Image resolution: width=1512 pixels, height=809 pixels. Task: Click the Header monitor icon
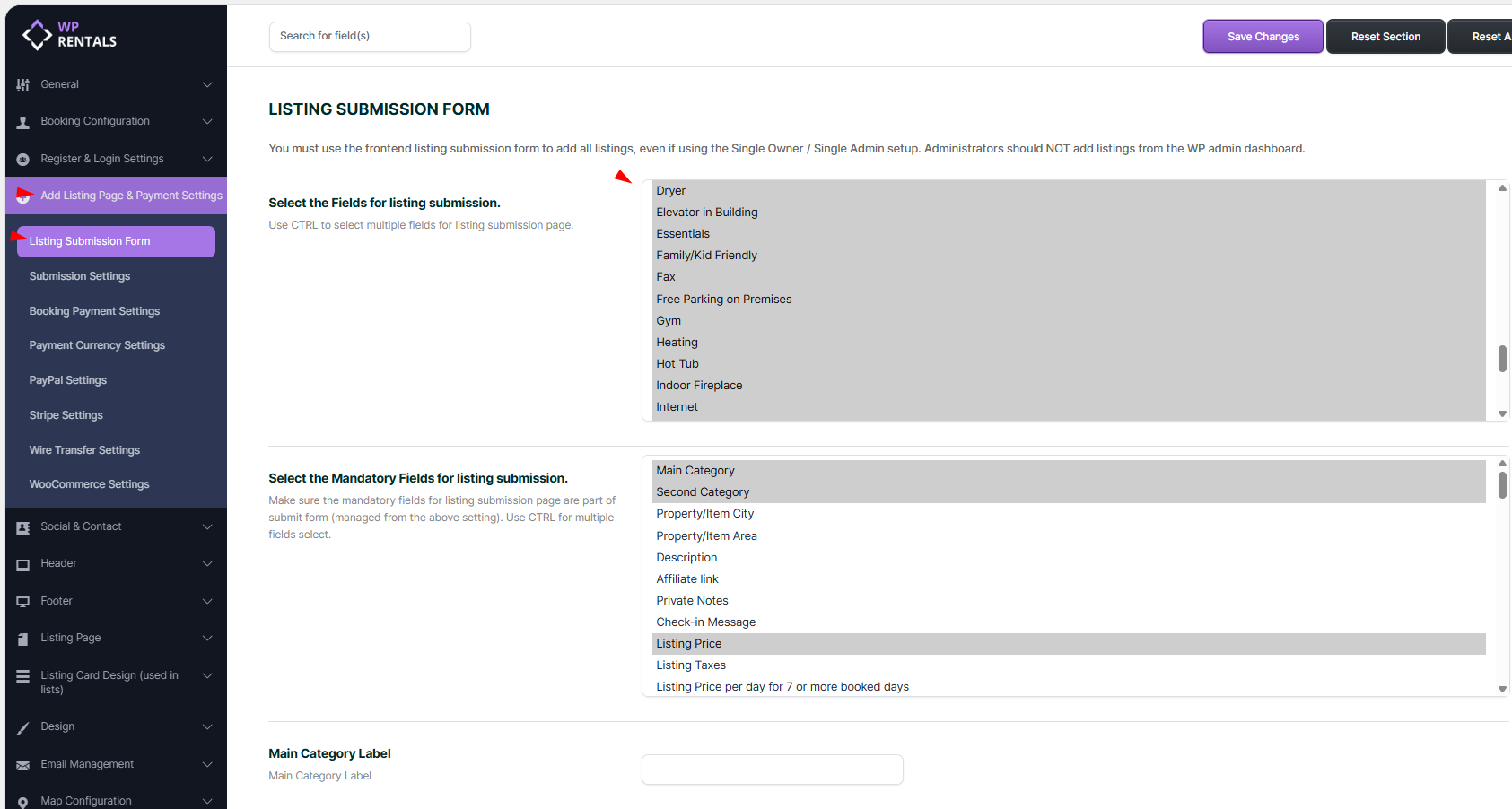(23, 564)
